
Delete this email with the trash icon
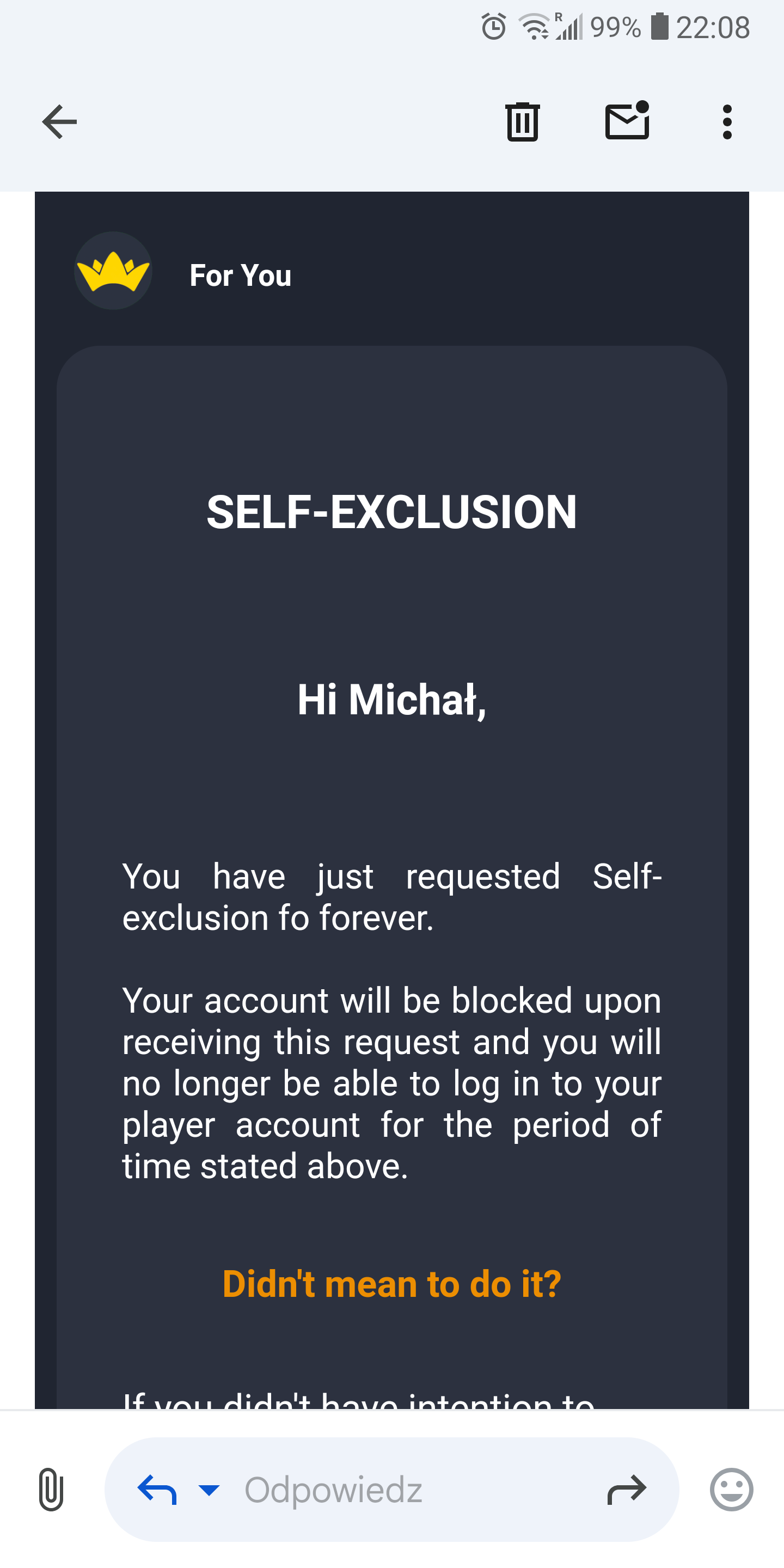tap(522, 122)
